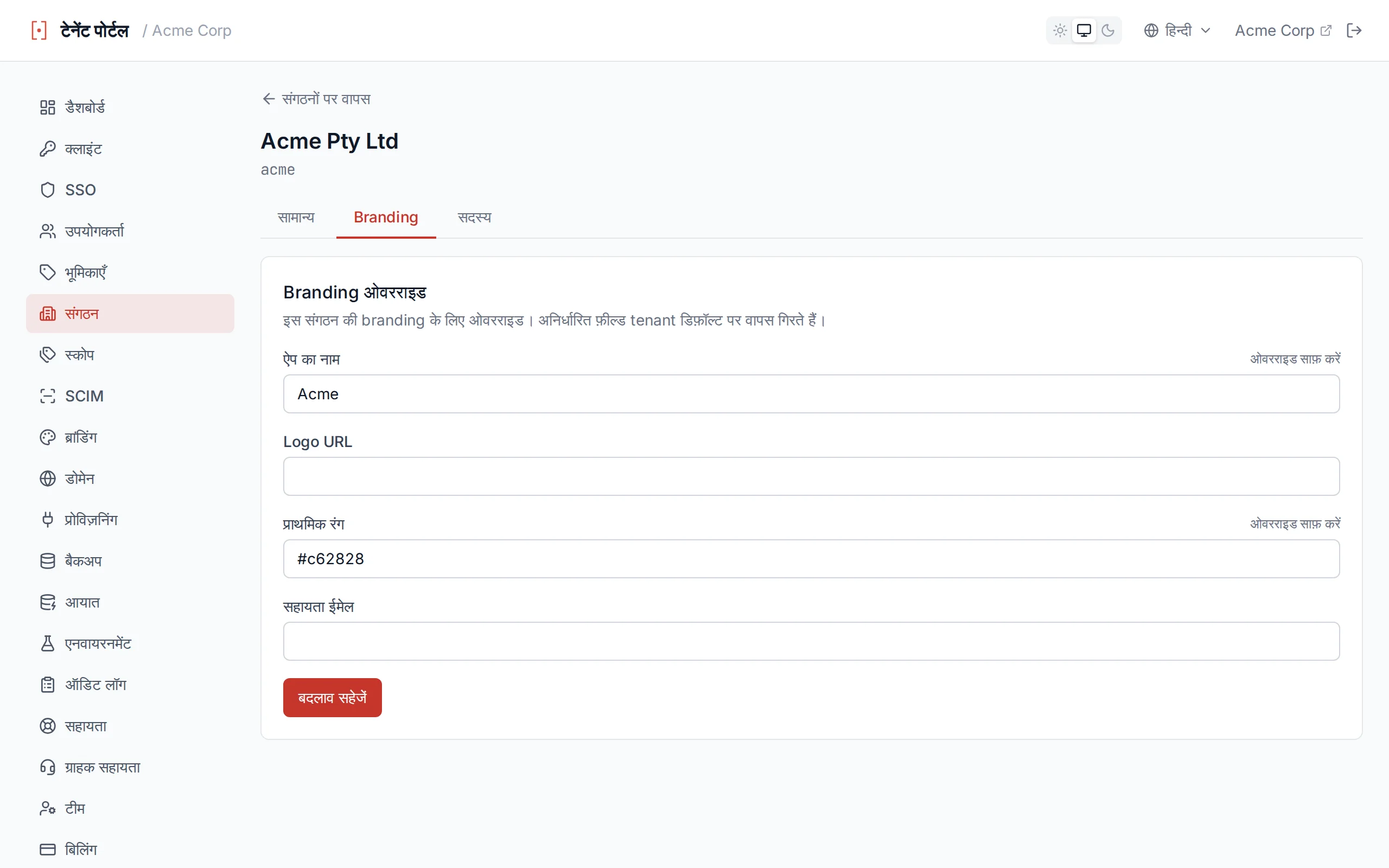The width and height of the screenshot is (1389, 868).
Task: Switch to dark theme moon toggle
Action: (1108, 30)
